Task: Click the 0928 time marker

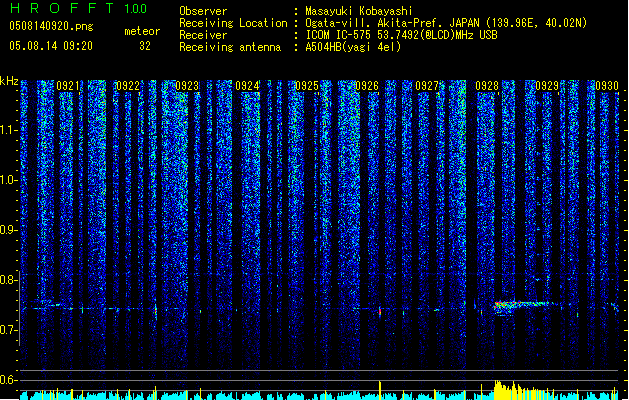Action: 487,86
